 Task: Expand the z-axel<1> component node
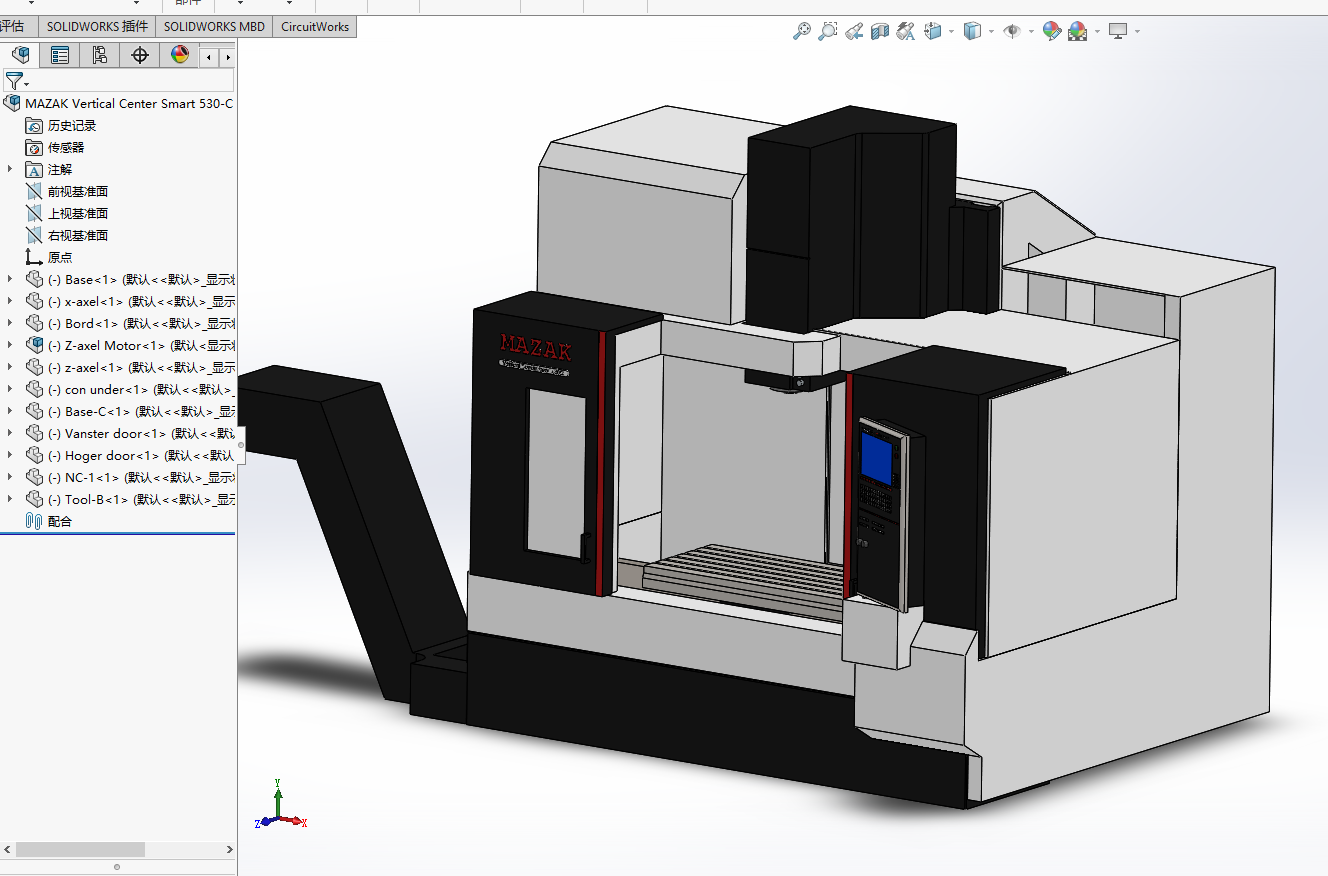pos(10,367)
